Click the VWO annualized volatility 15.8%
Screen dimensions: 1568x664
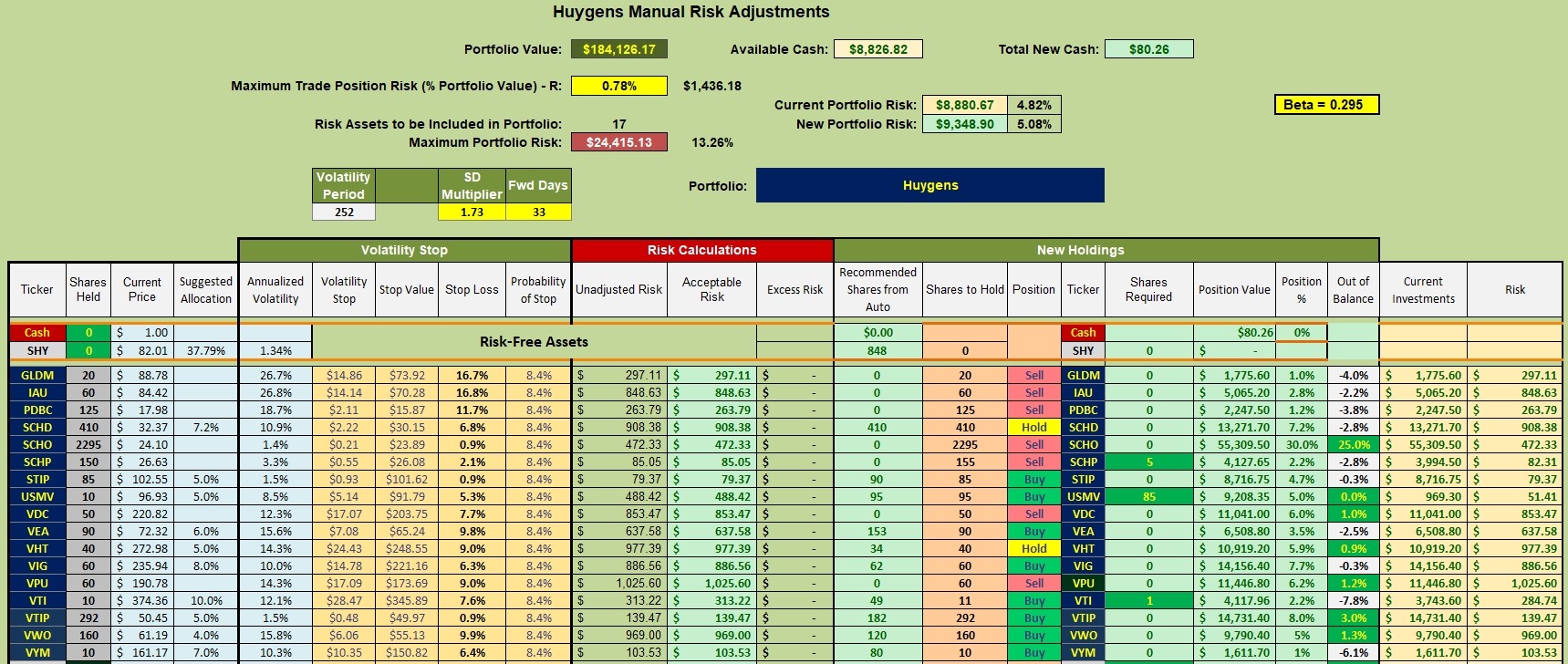[275, 635]
